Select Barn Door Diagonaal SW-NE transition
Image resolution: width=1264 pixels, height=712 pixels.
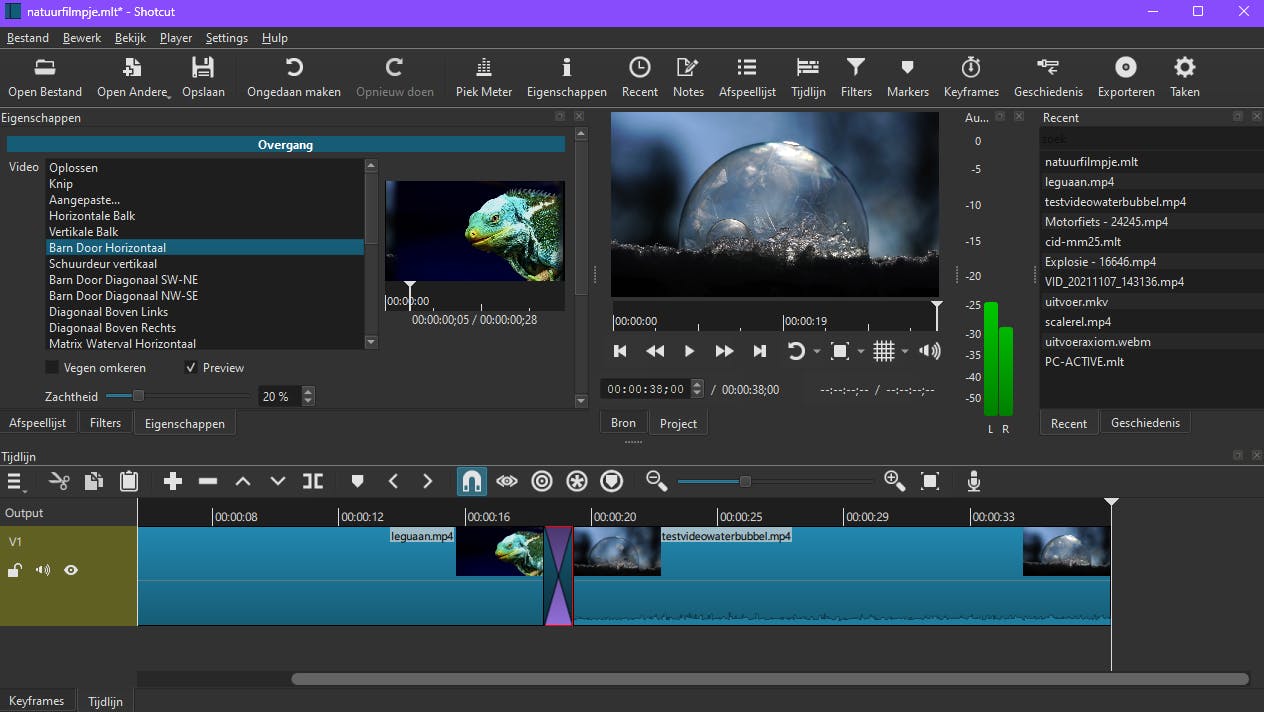[123, 280]
